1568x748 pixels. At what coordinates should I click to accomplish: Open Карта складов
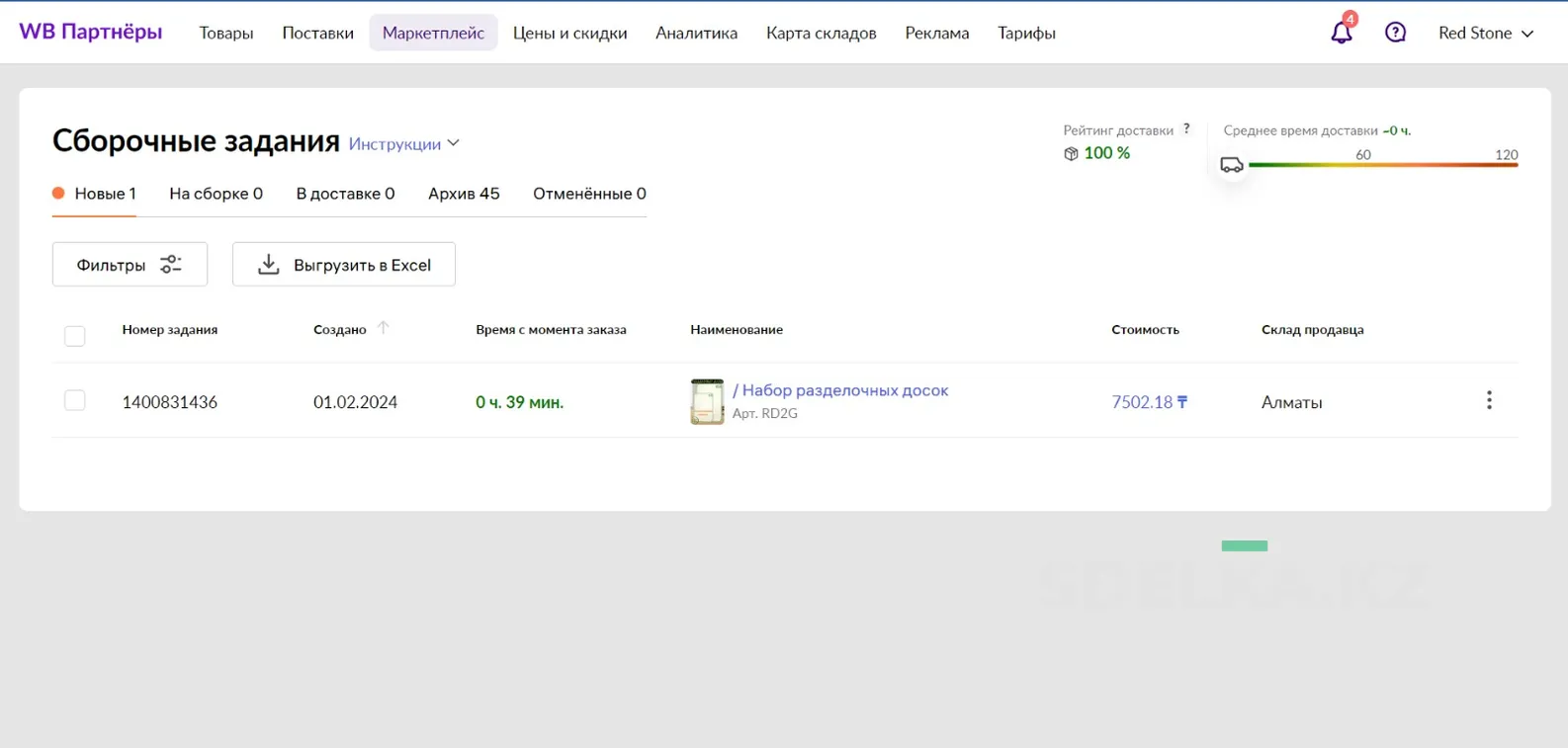click(822, 33)
